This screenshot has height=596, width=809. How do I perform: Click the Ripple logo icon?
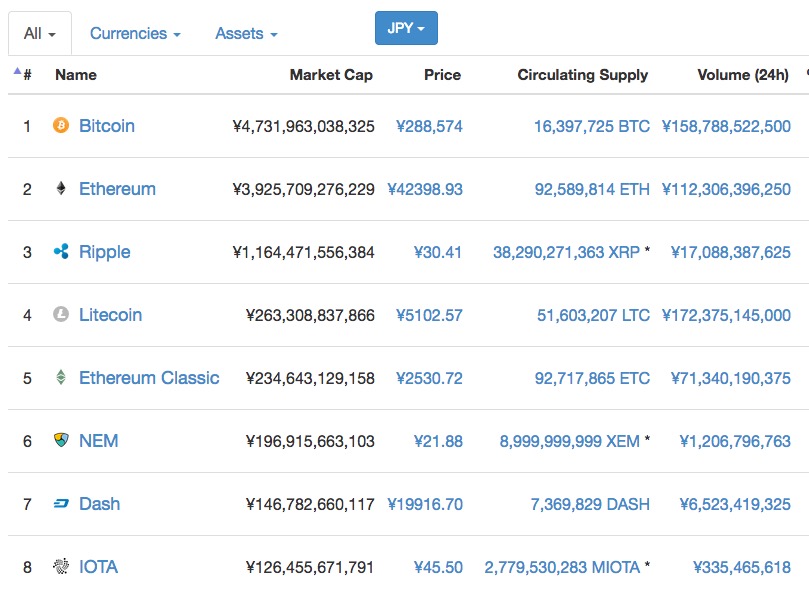coord(61,252)
